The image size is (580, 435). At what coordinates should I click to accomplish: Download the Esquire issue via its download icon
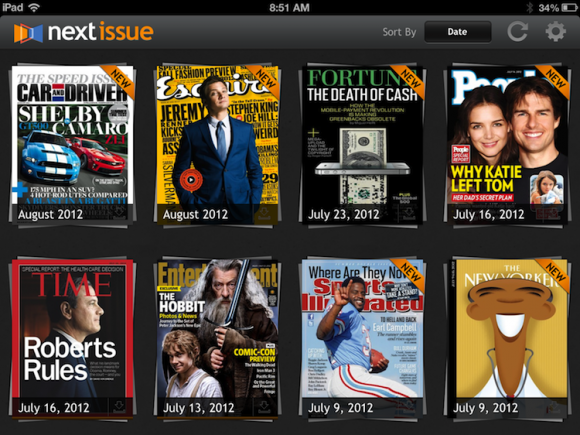coord(264,214)
